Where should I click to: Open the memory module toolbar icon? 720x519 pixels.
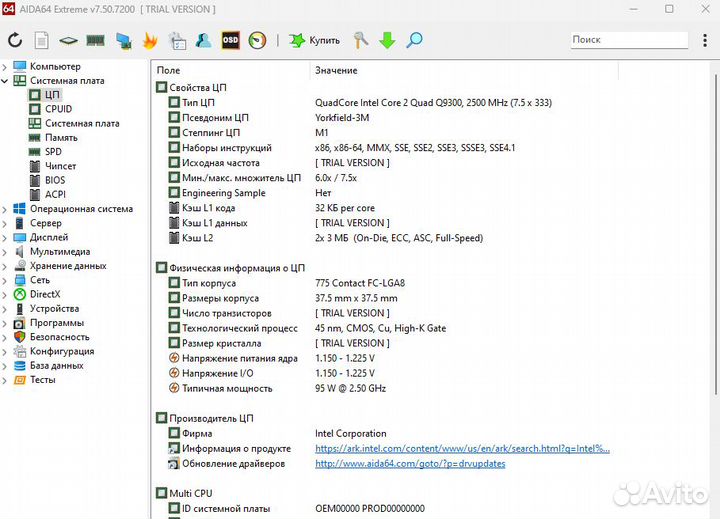coord(96,41)
